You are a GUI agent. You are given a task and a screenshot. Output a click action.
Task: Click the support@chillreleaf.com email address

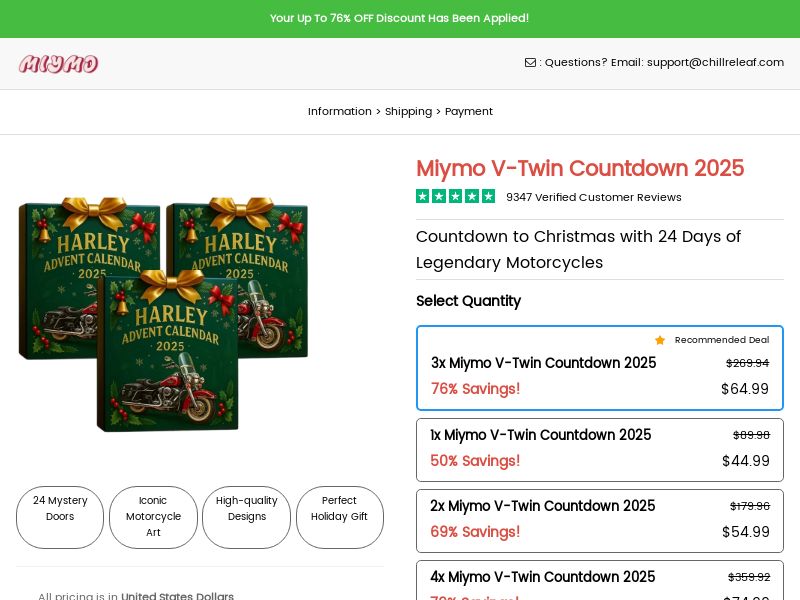click(715, 62)
